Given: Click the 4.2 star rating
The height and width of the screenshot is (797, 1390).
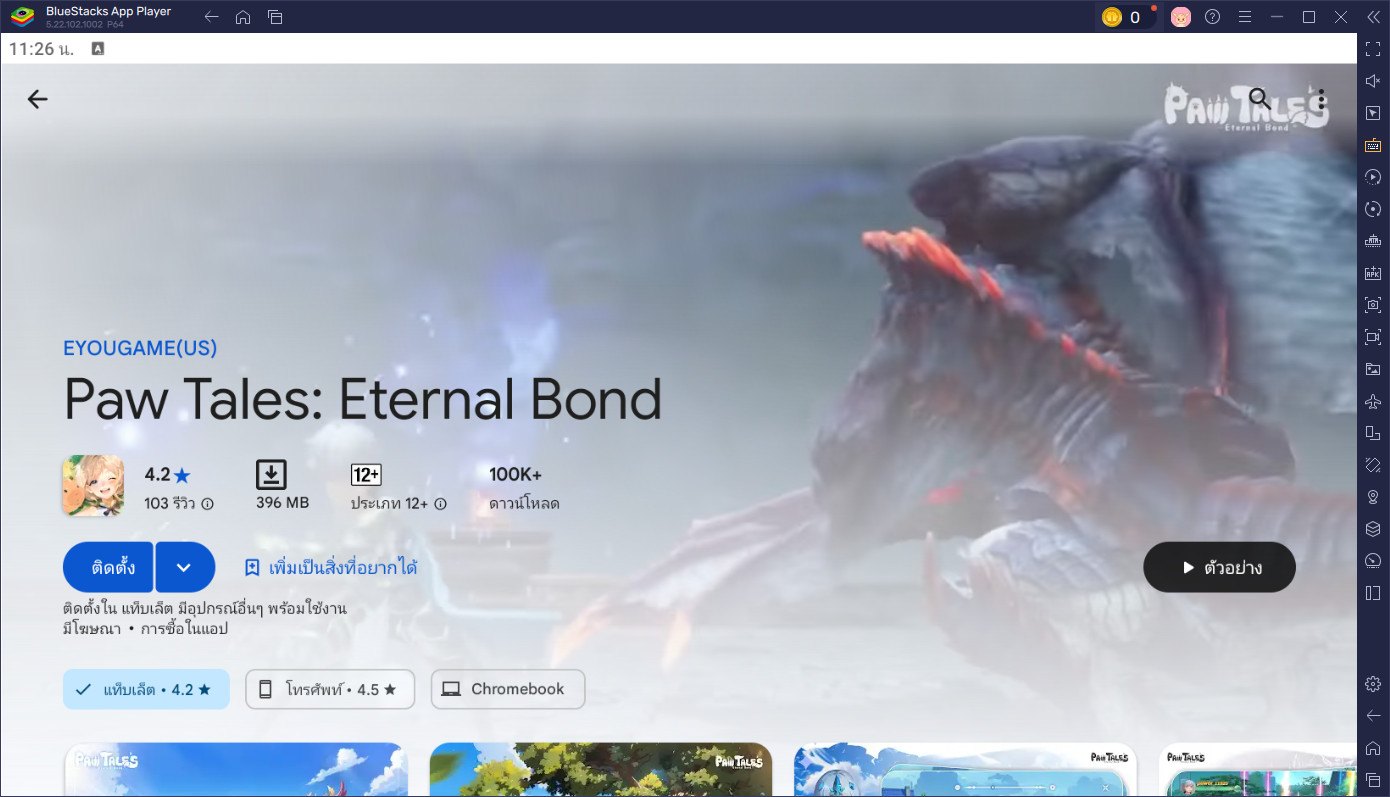Looking at the screenshot, I should (167, 475).
